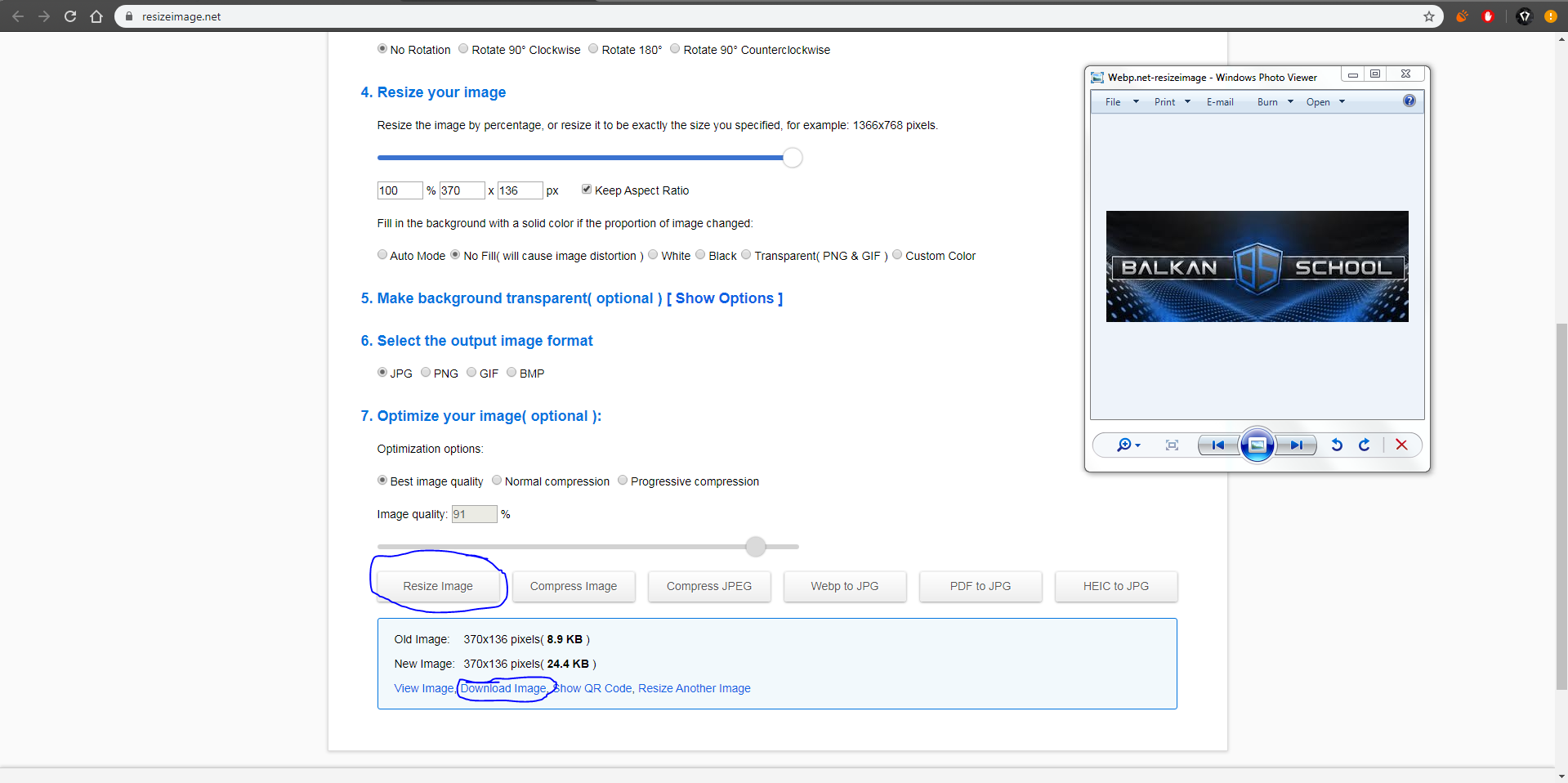
Task: Open the Open menu dropdown in Photo Viewer
Action: click(x=1325, y=102)
